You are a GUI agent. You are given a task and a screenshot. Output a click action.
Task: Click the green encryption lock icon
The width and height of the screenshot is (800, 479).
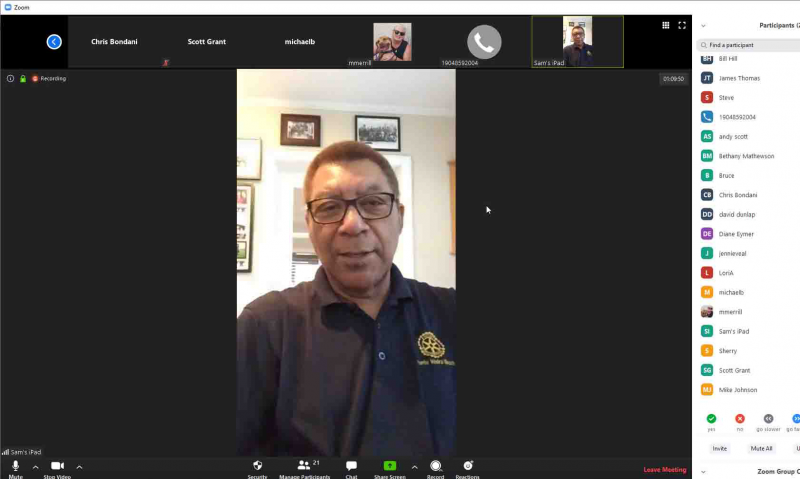click(23, 79)
